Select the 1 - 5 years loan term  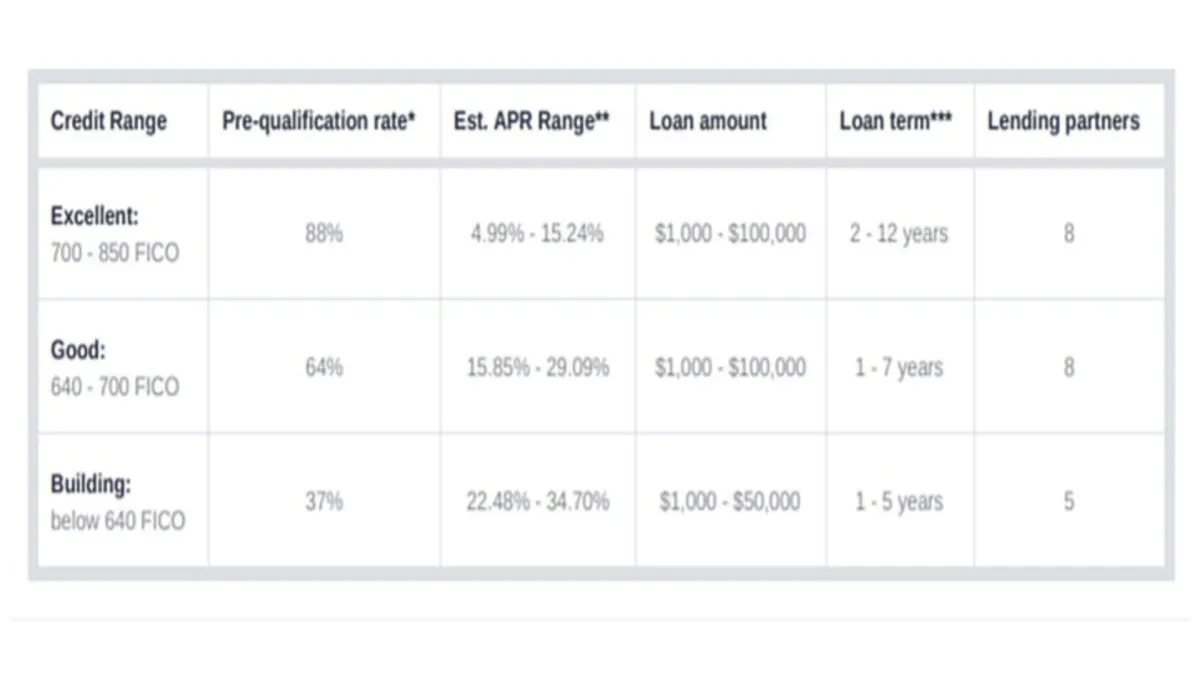coord(899,502)
